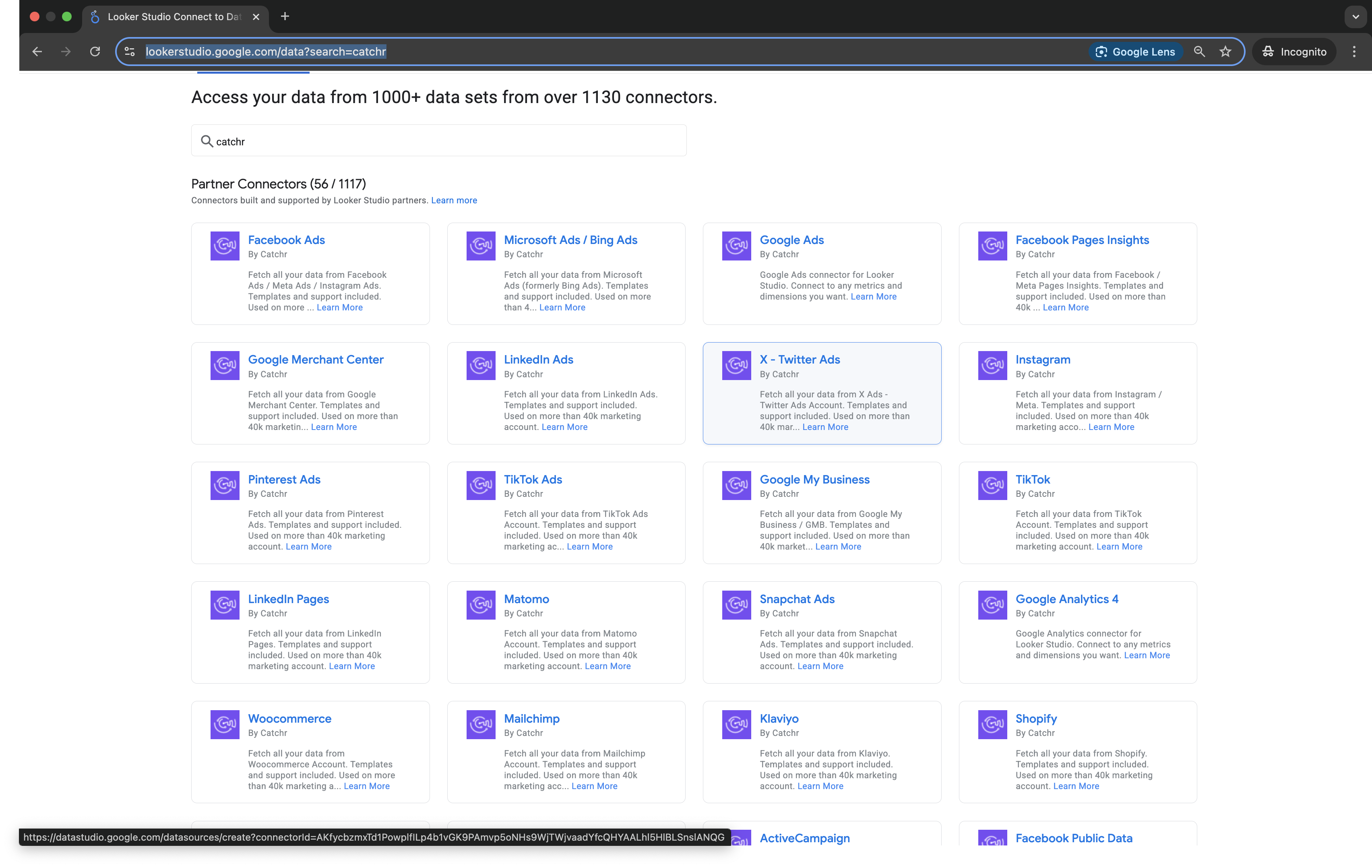Reload the page with the refresh icon
The image size is (1372, 868).
tap(95, 51)
